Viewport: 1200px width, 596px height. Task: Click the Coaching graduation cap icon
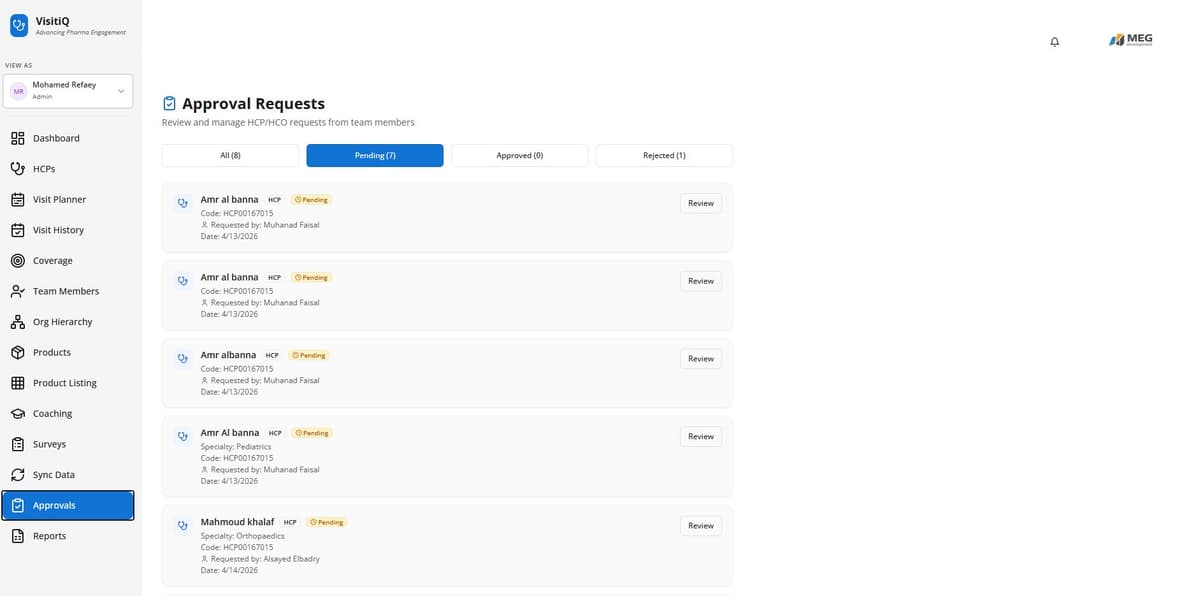click(17, 414)
